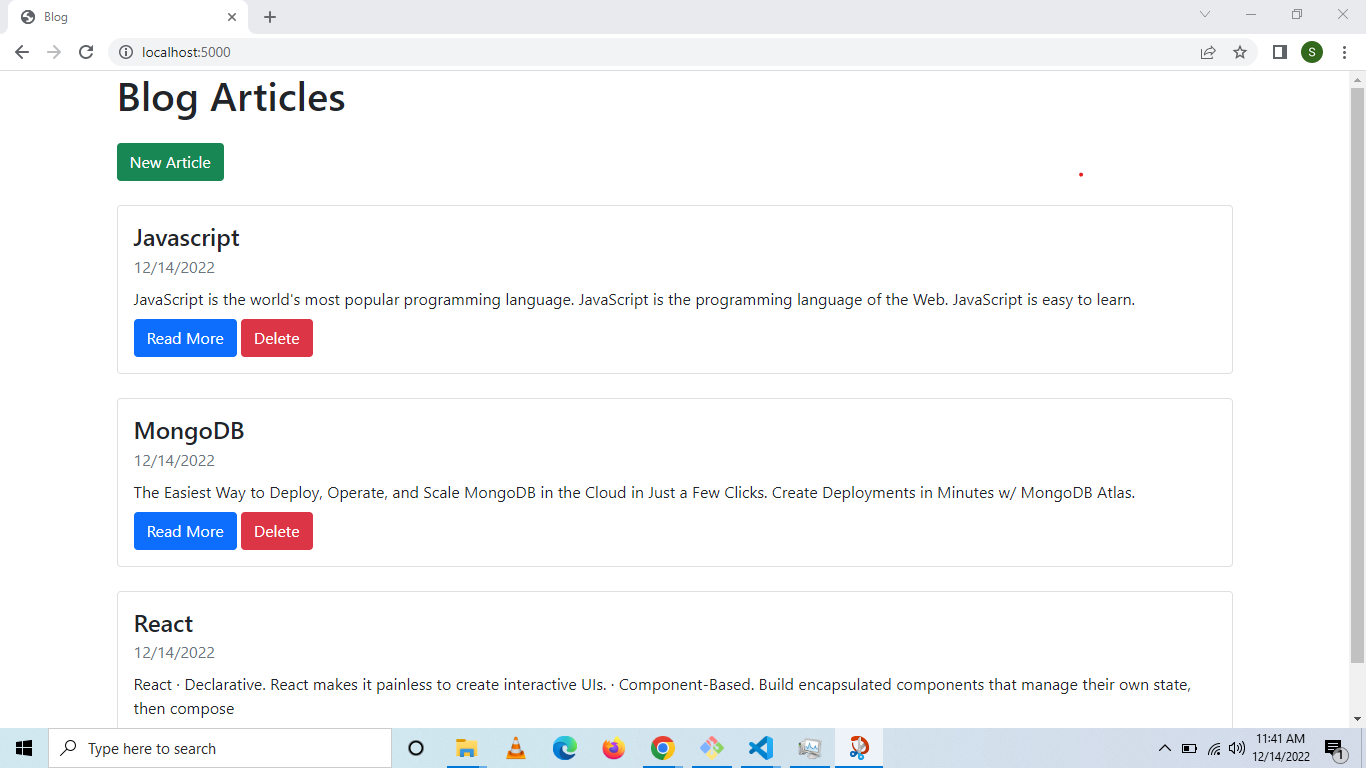Open Cortana circle icon
1366x768 pixels.
(x=416, y=748)
